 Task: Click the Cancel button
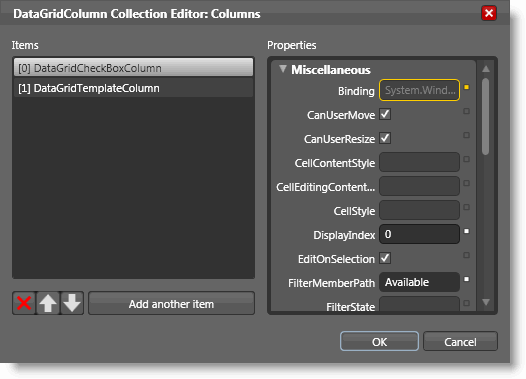click(460, 341)
